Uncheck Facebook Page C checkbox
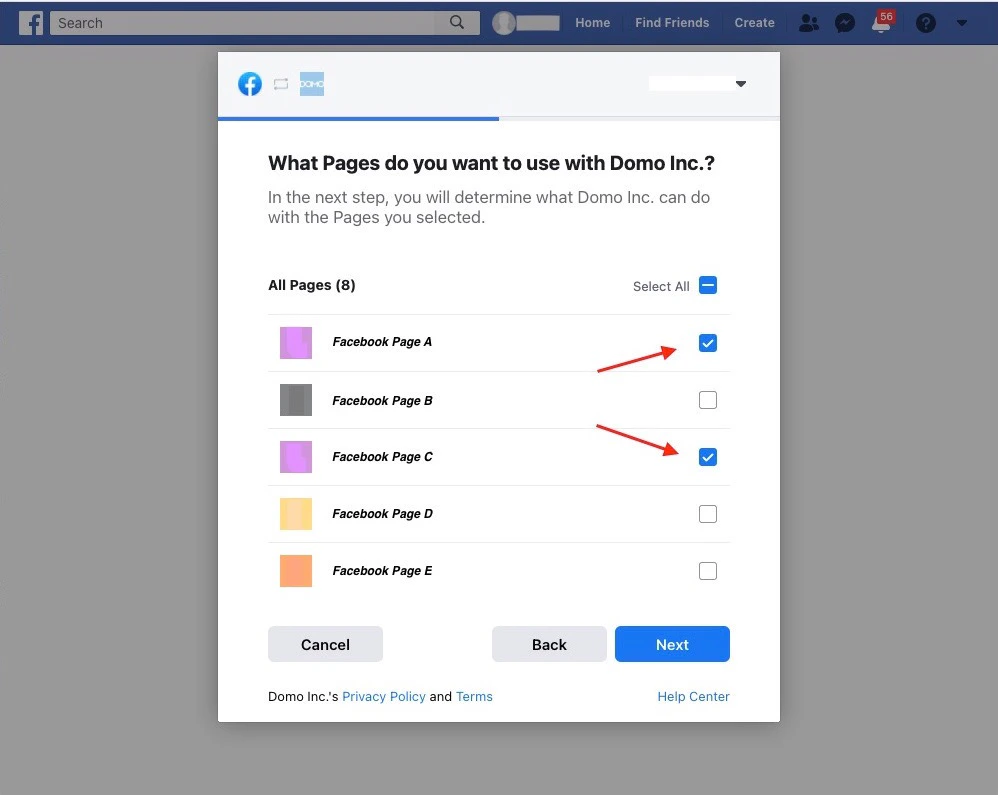 [708, 456]
